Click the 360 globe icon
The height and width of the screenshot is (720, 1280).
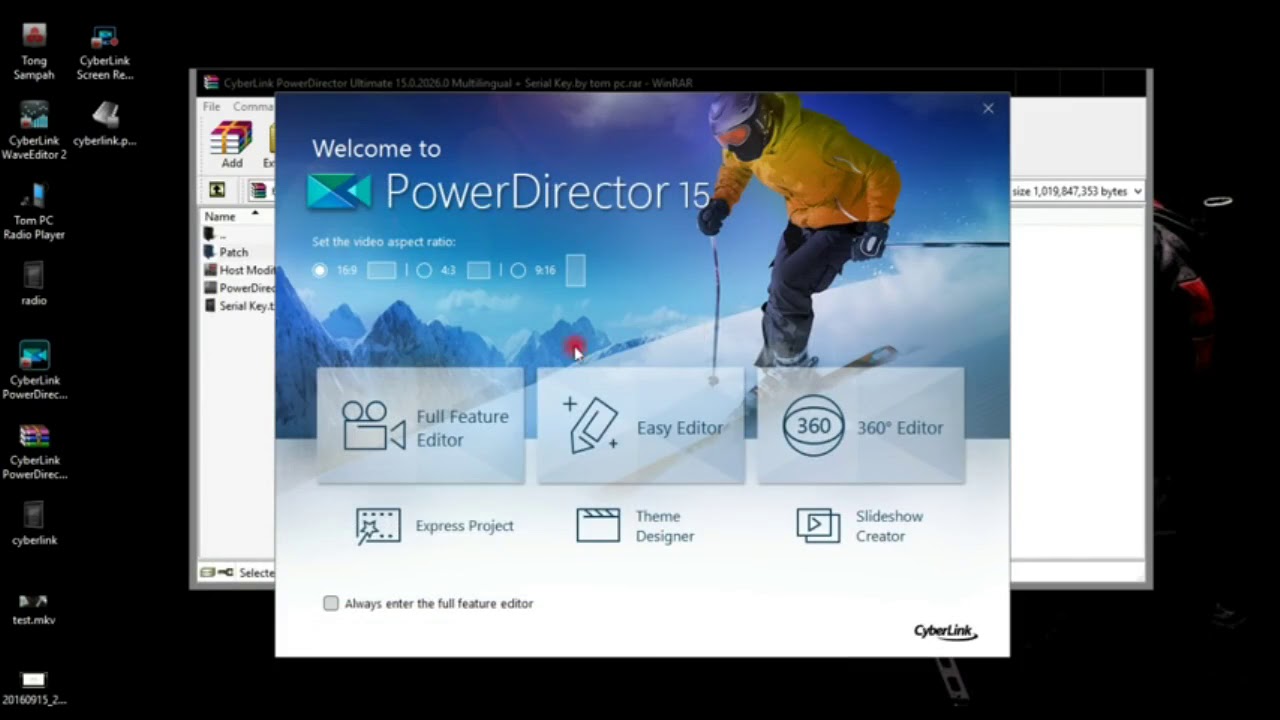[x=813, y=427]
